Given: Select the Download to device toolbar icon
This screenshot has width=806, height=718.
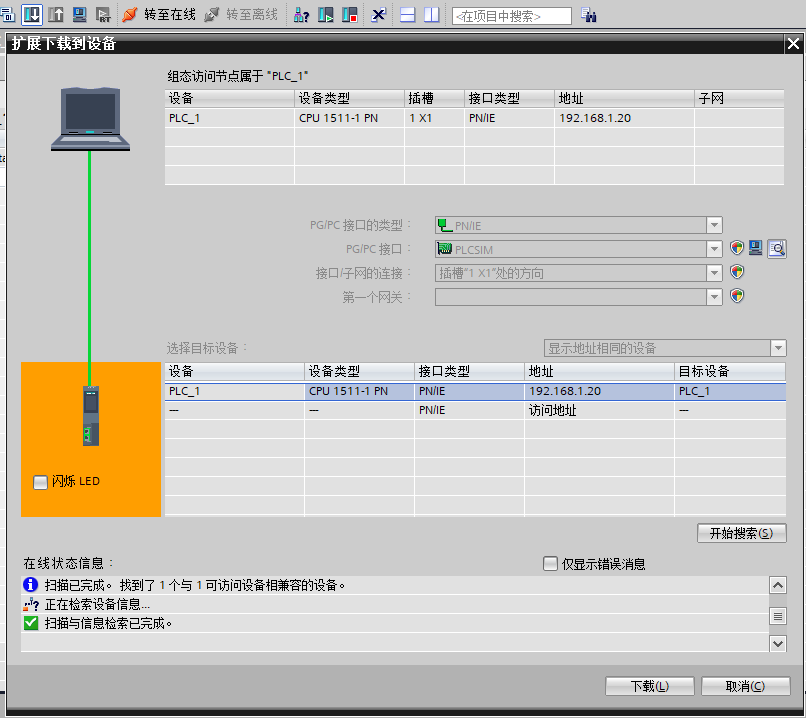Looking at the screenshot, I should click(x=31, y=15).
